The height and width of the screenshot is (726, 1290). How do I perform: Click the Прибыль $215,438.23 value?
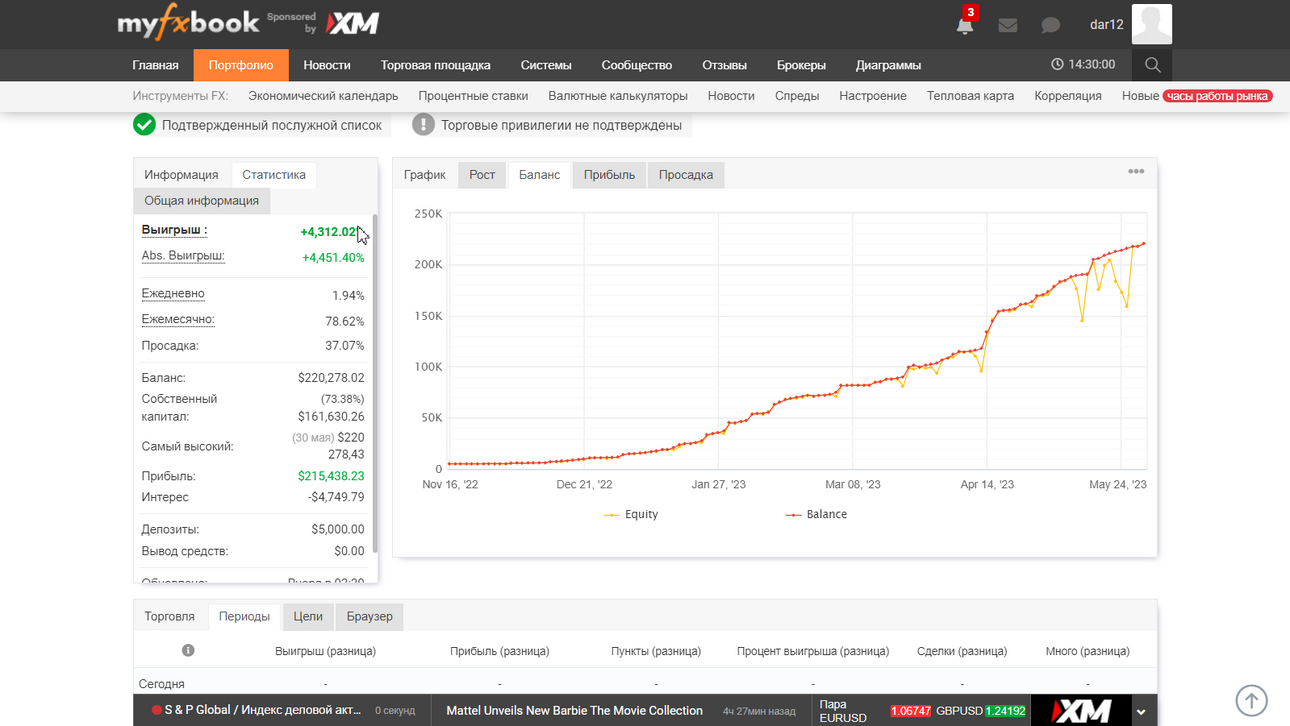[x=331, y=476]
